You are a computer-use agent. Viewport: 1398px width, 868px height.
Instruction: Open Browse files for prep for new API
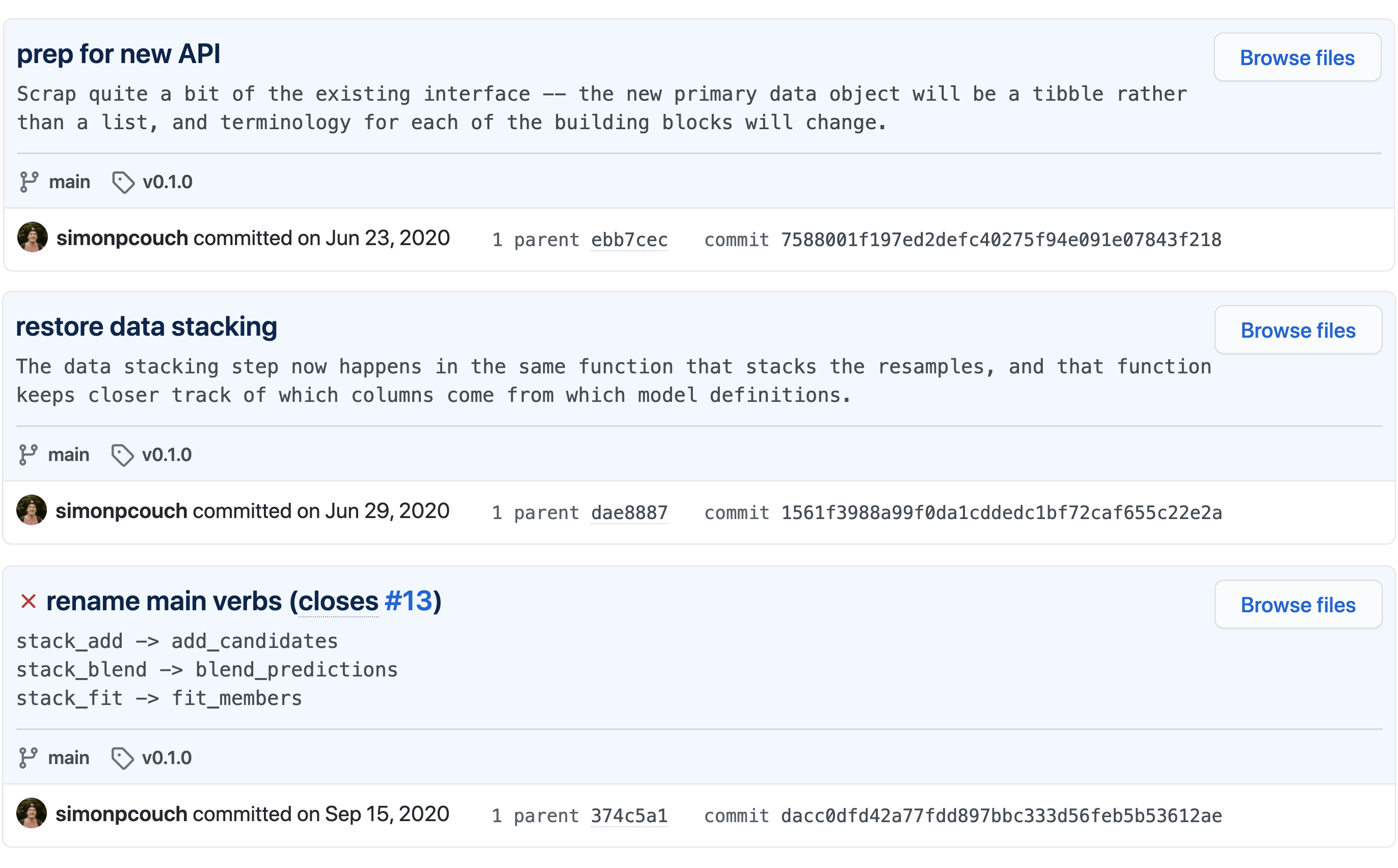(1297, 57)
